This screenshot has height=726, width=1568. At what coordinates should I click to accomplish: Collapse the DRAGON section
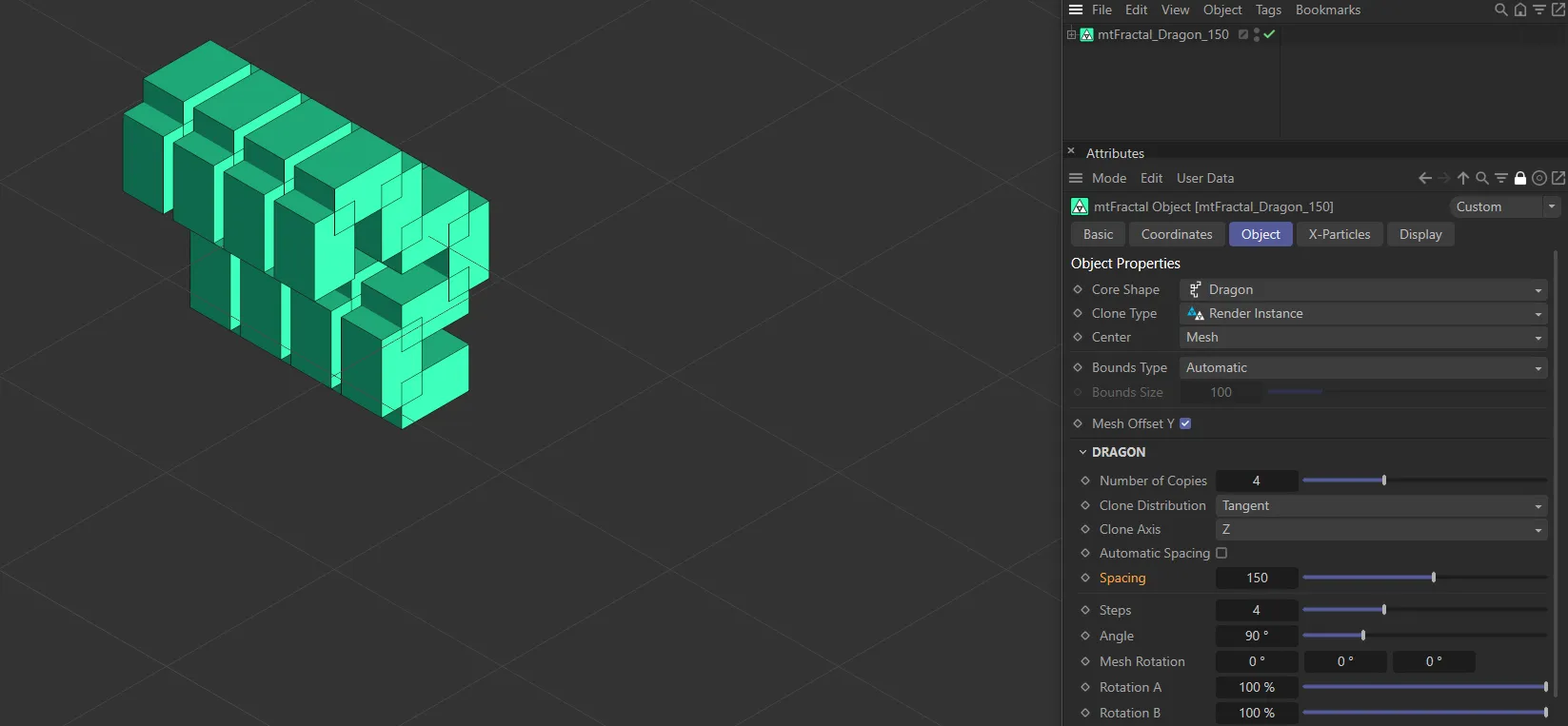click(x=1082, y=452)
